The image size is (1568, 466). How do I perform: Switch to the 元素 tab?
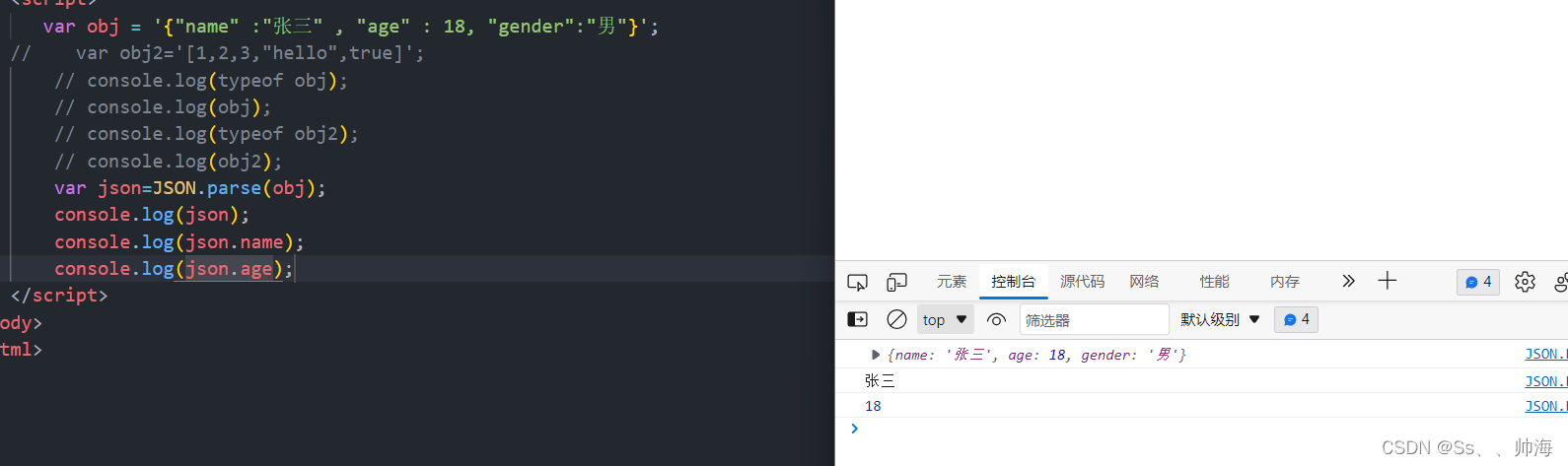952,282
